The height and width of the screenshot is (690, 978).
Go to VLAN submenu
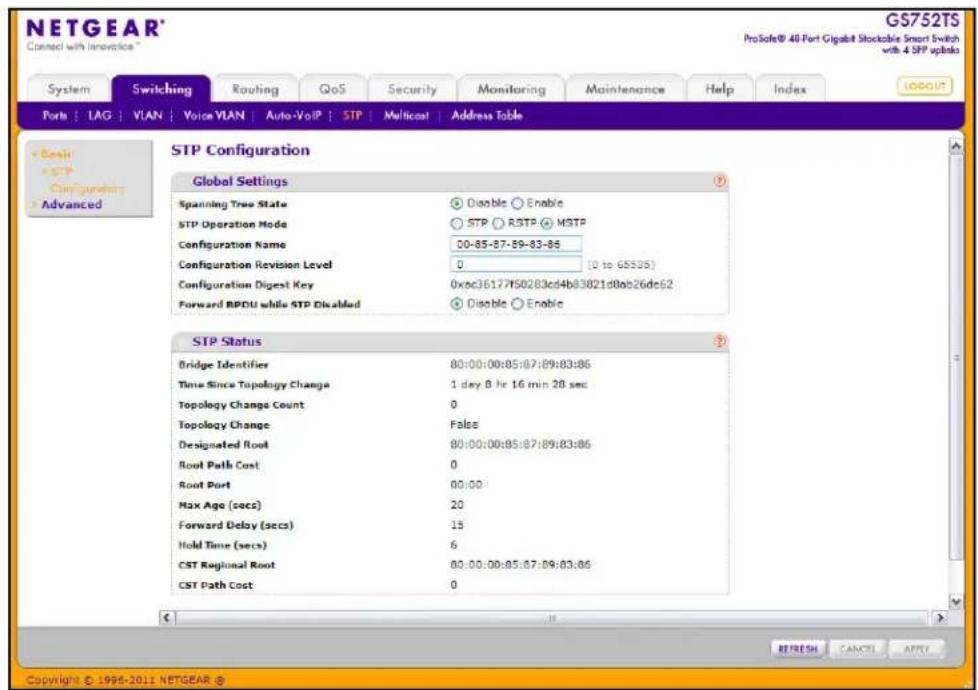tap(147, 115)
